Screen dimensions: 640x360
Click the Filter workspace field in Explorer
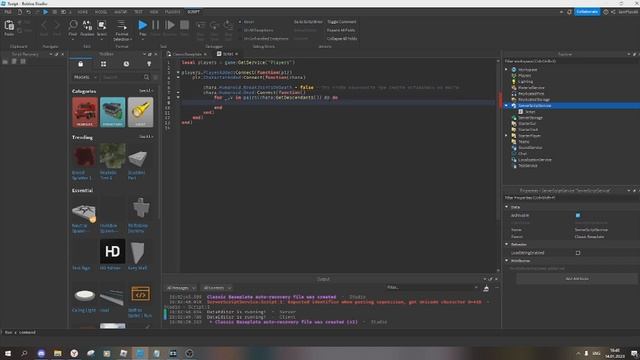[x=571, y=61]
